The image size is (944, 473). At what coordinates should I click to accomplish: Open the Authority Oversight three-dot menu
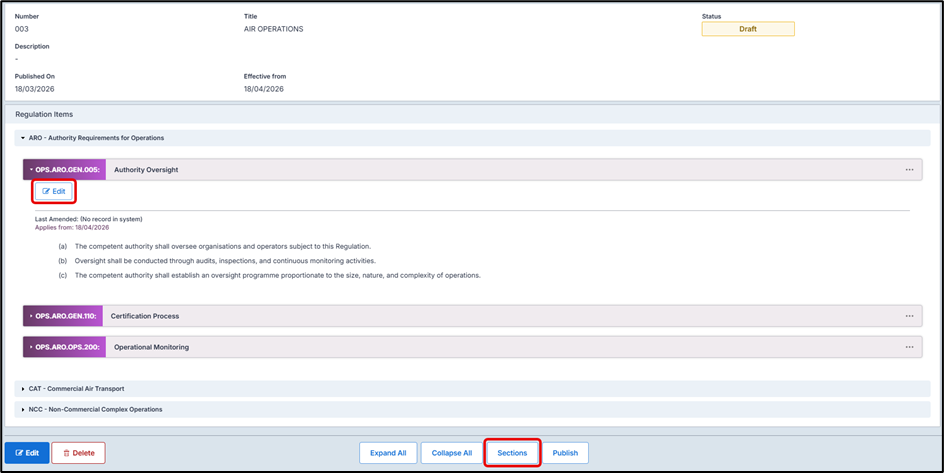909,170
